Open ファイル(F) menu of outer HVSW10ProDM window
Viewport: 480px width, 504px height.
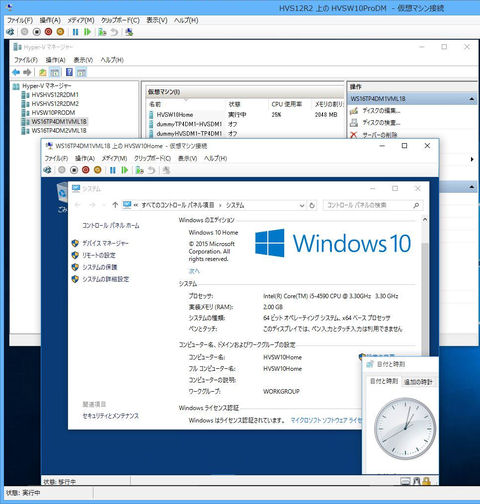(x=20, y=20)
